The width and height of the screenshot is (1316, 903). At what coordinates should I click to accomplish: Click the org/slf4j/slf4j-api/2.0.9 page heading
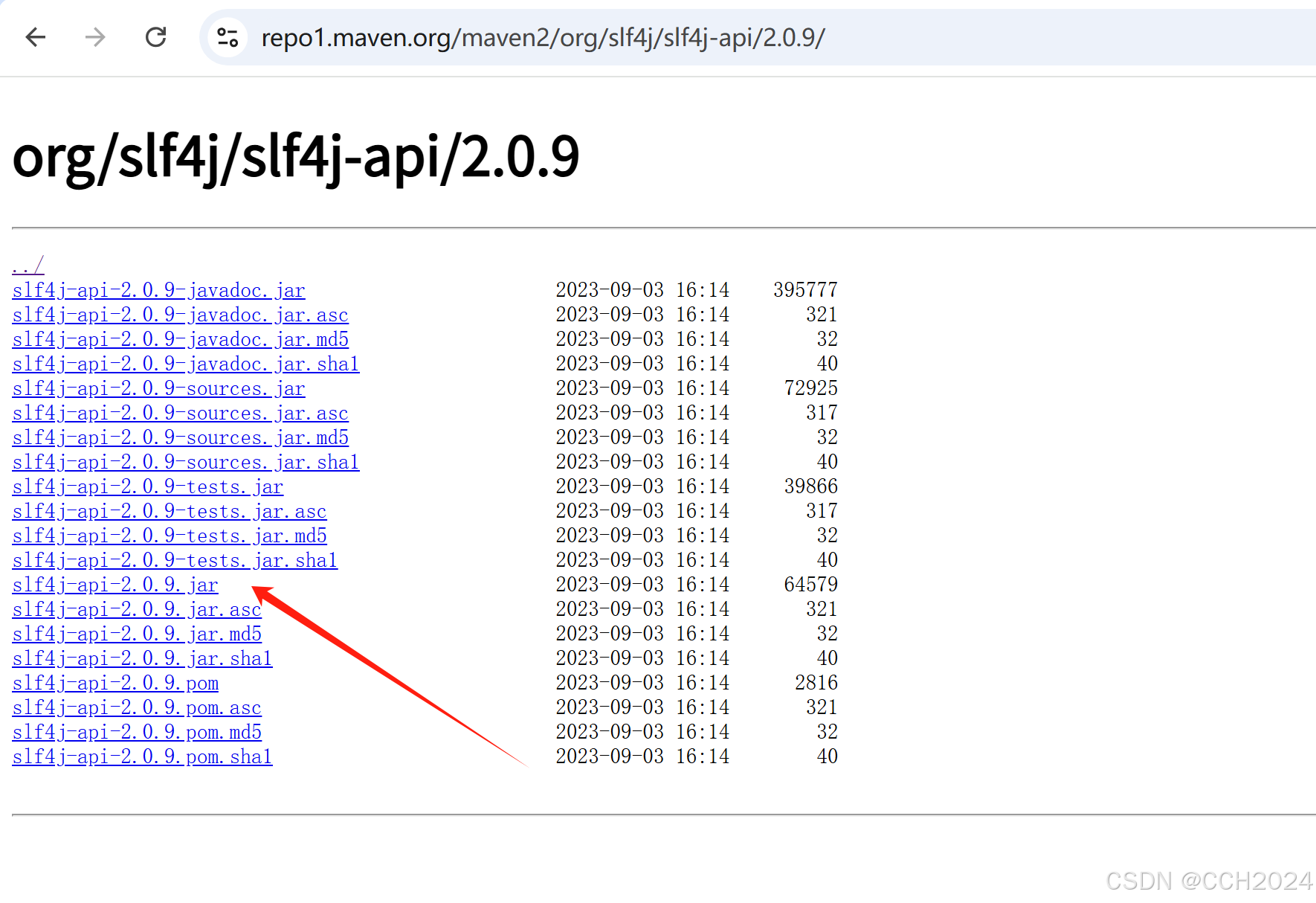(x=296, y=158)
